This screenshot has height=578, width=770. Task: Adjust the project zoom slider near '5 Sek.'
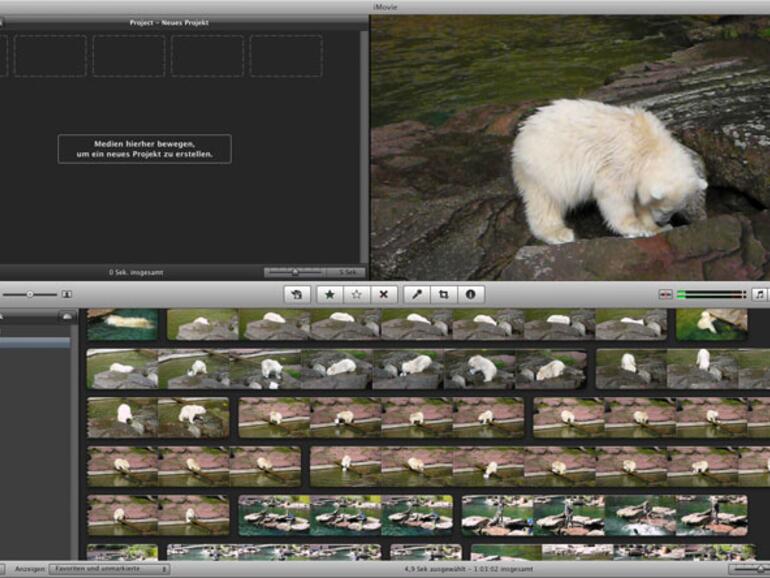tap(295, 272)
